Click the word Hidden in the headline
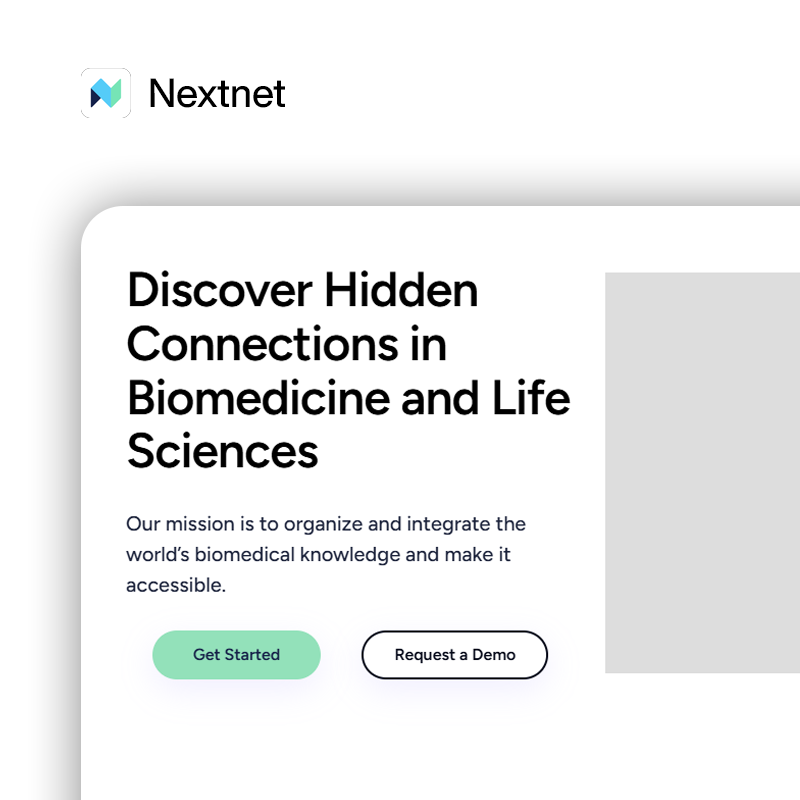The image size is (800, 800). coord(402,289)
